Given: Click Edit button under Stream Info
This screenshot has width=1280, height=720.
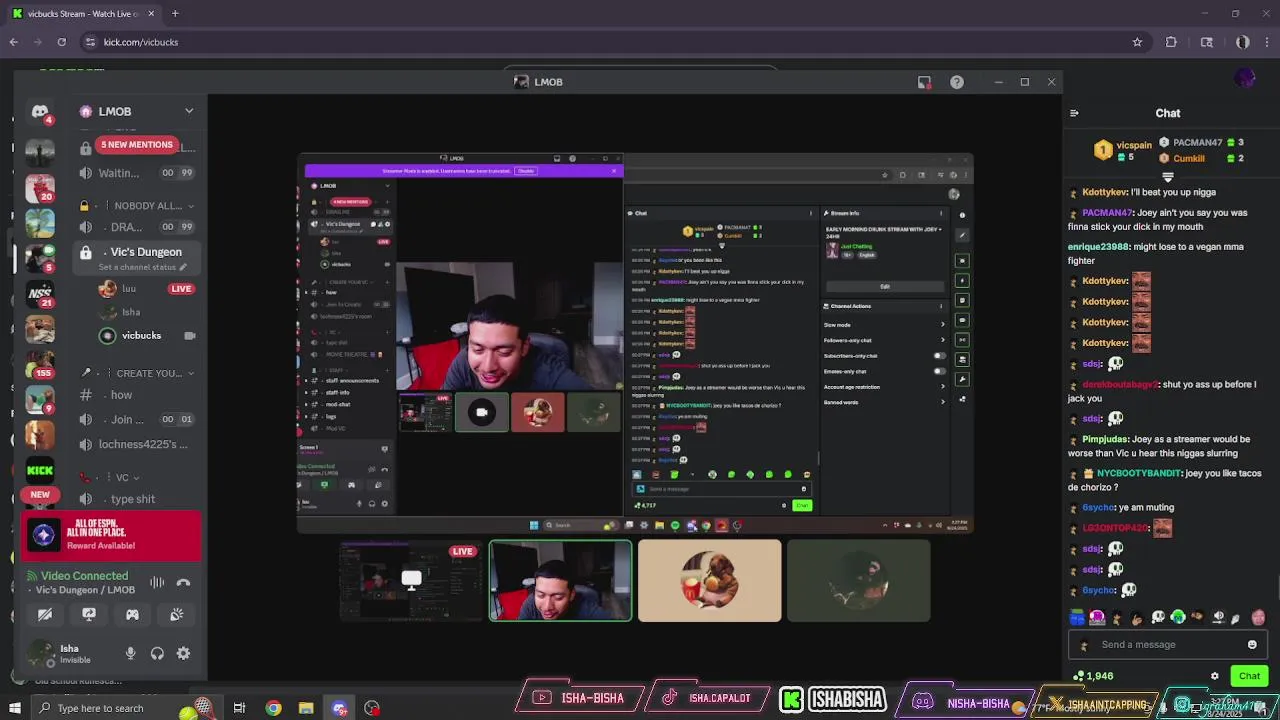Looking at the screenshot, I should [x=884, y=286].
